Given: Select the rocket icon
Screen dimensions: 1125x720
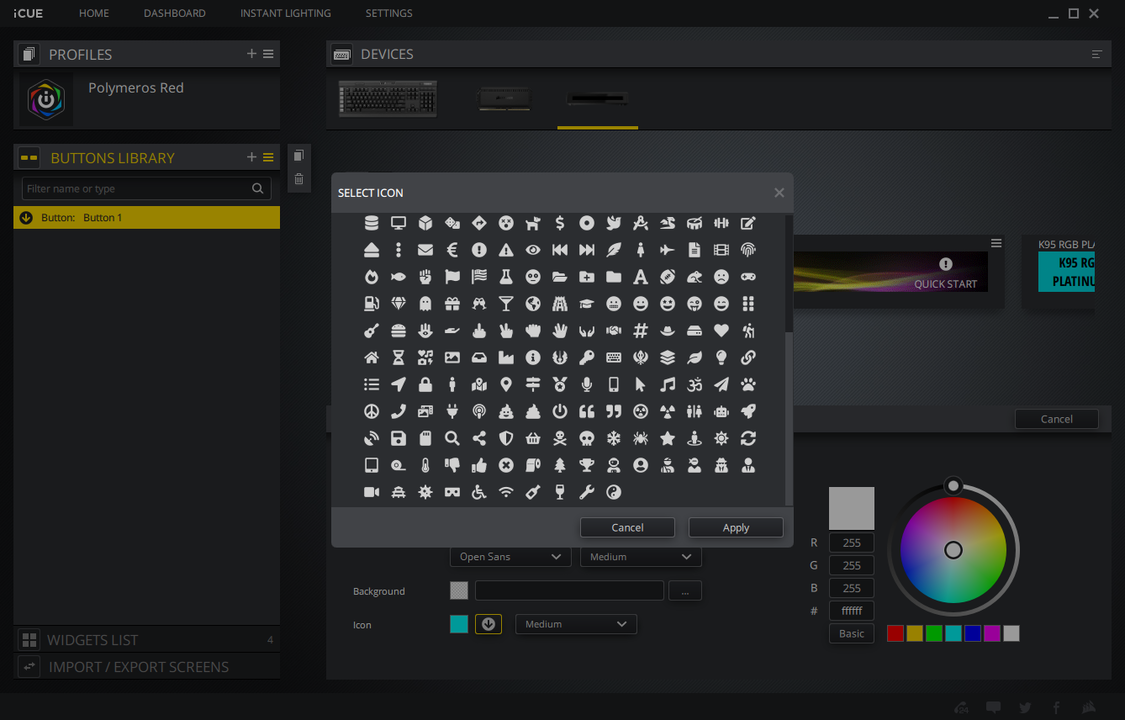Looking at the screenshot, I should [x=748, y=411].
